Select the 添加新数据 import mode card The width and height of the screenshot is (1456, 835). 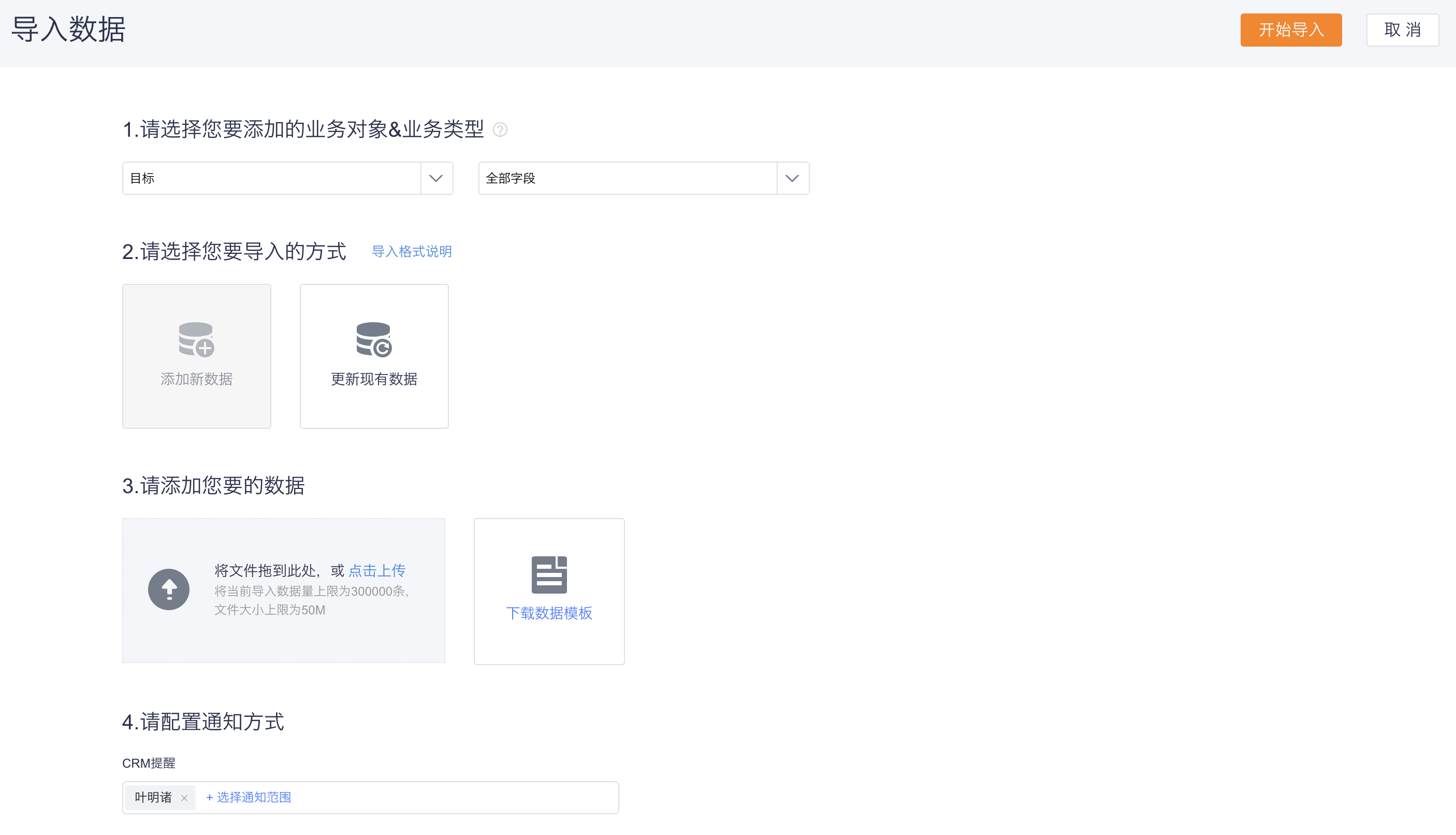(x=197, y=356)
